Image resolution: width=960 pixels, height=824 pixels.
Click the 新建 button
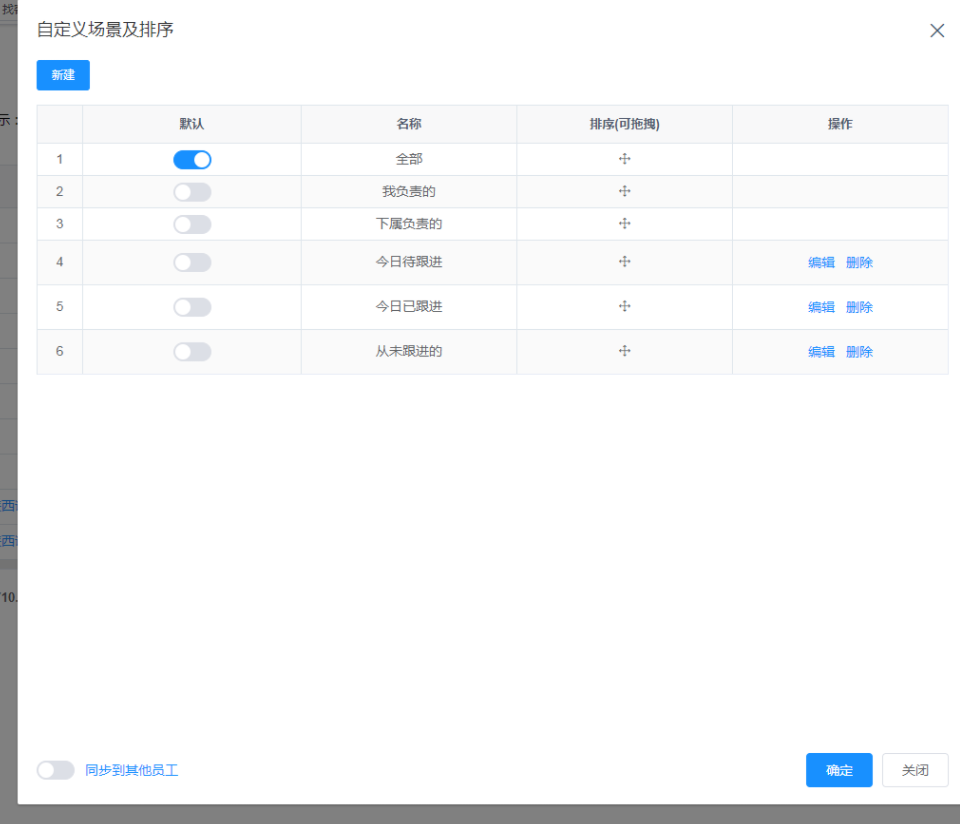(62, 75)
